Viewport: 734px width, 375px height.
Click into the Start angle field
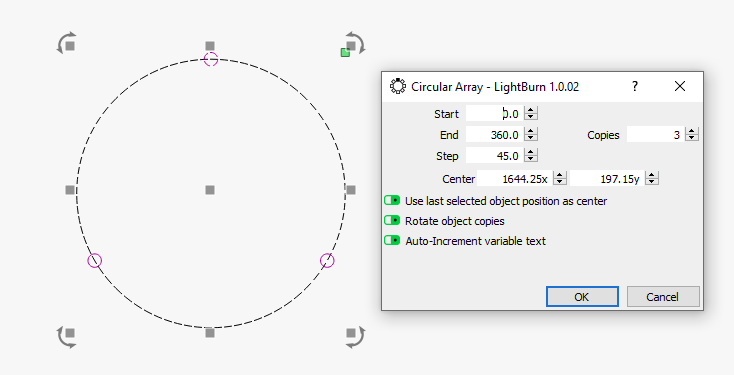click(x=495, y=114)
